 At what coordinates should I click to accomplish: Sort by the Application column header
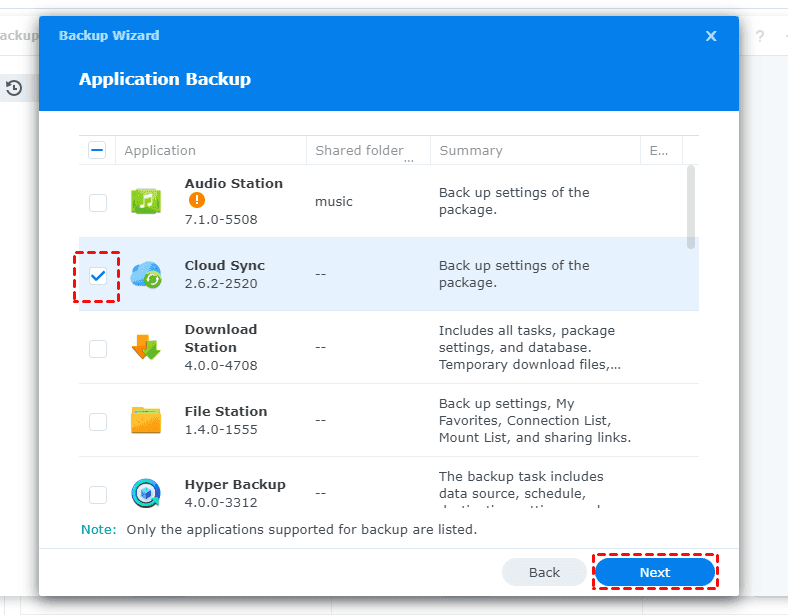(160, 150)
